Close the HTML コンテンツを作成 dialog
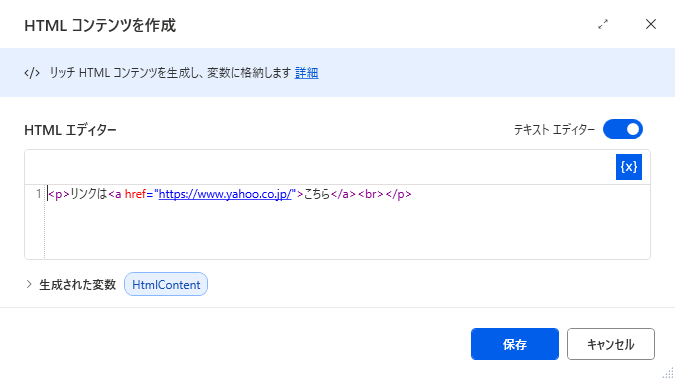This screenshot has height=380, width=675. pos(650,24)
